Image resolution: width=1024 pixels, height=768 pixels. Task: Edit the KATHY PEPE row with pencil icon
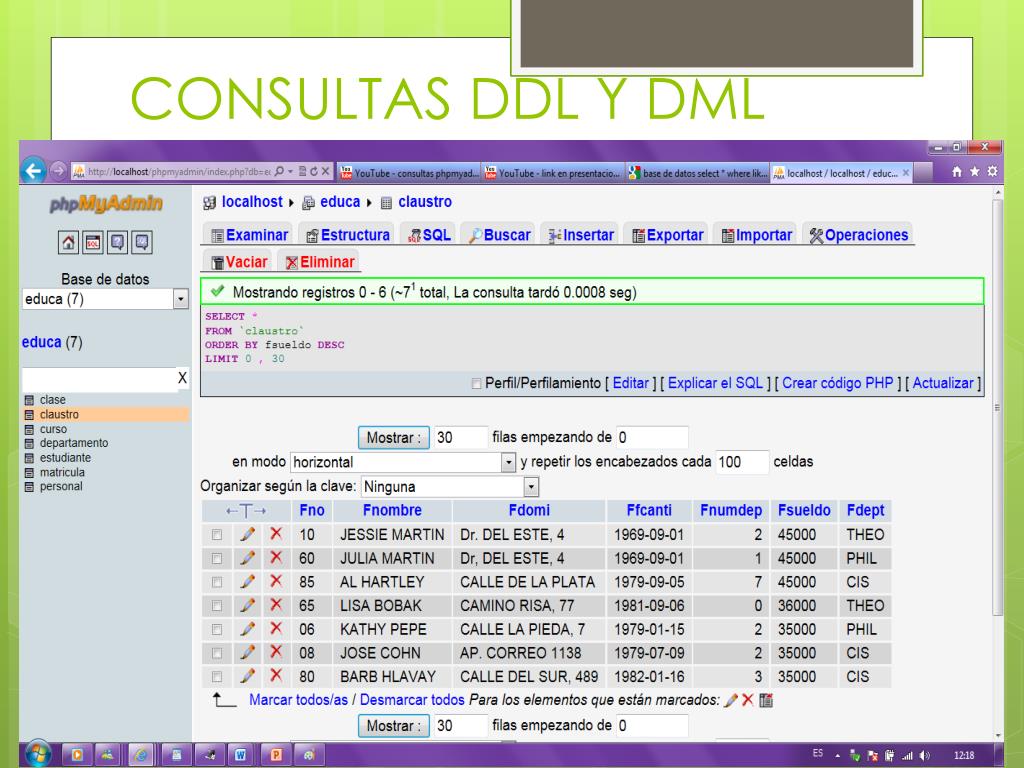tap(247, 629)
